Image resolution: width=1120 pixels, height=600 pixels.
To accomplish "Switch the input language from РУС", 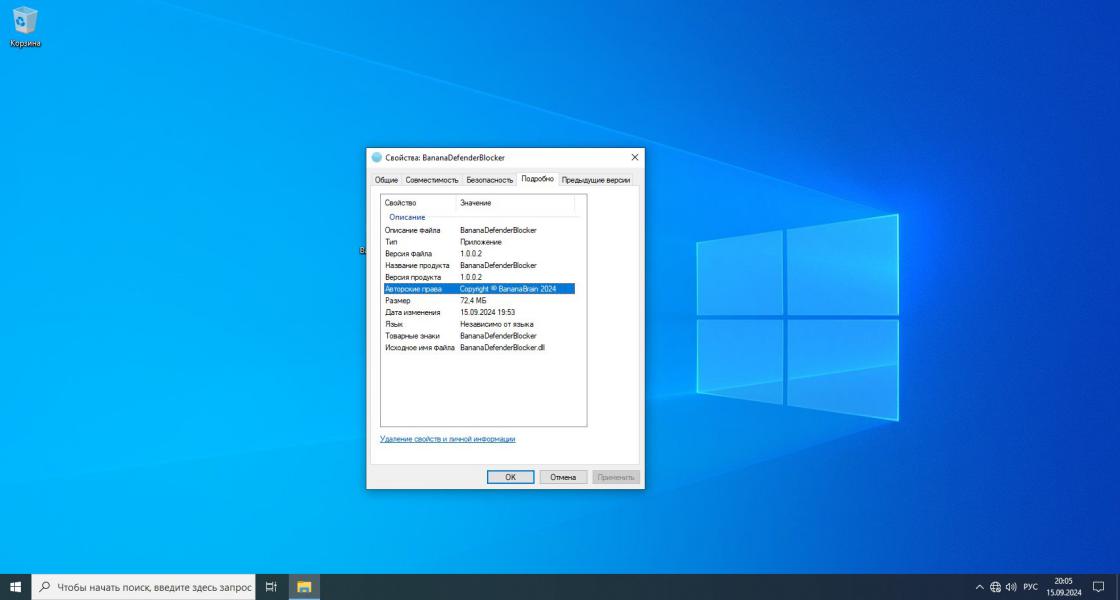I will click(1031, 587).
